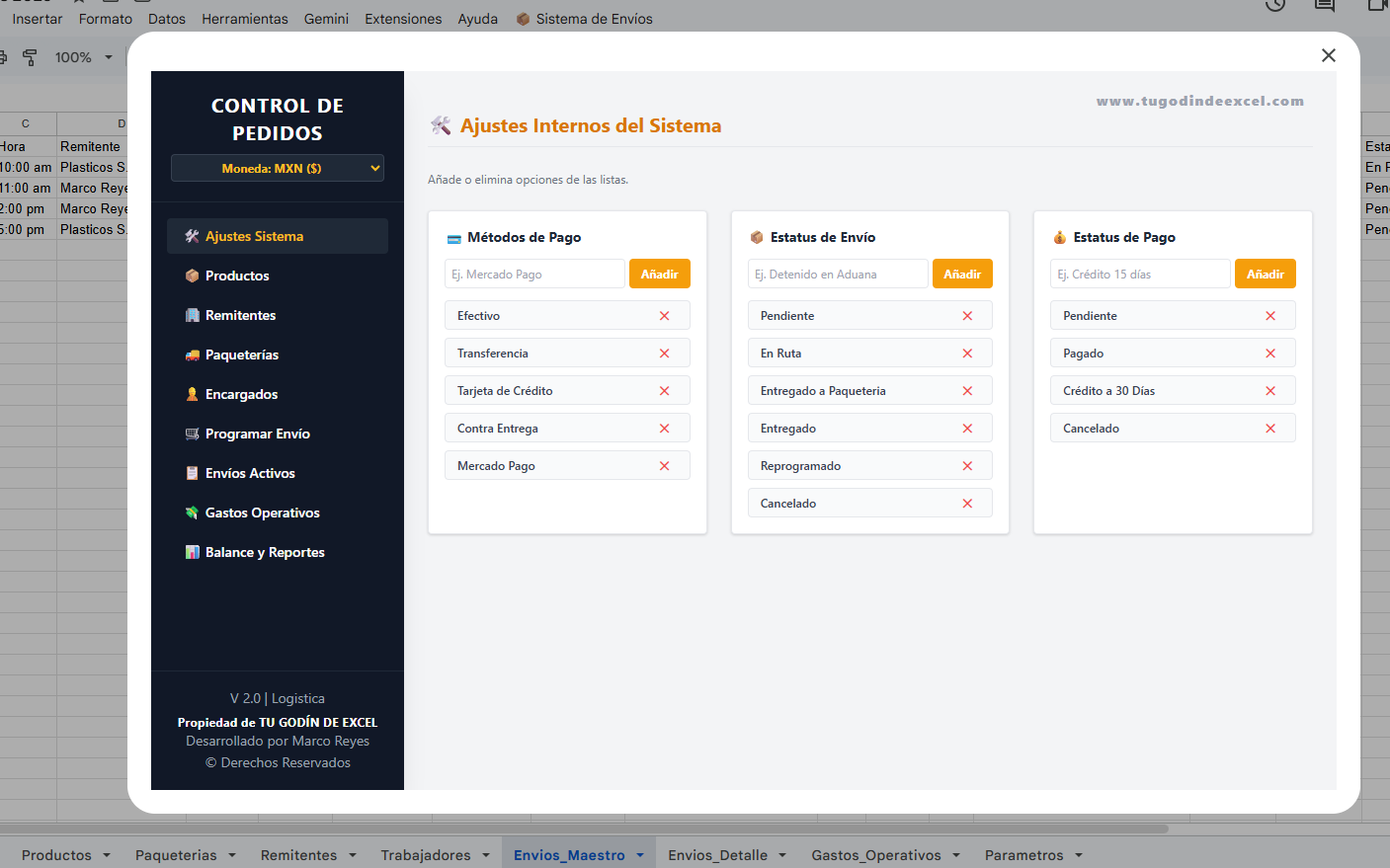The width and height of the screenshot is (1390, 868).
Task: Open the Remitentes section
Action: [x=278, y=315]
